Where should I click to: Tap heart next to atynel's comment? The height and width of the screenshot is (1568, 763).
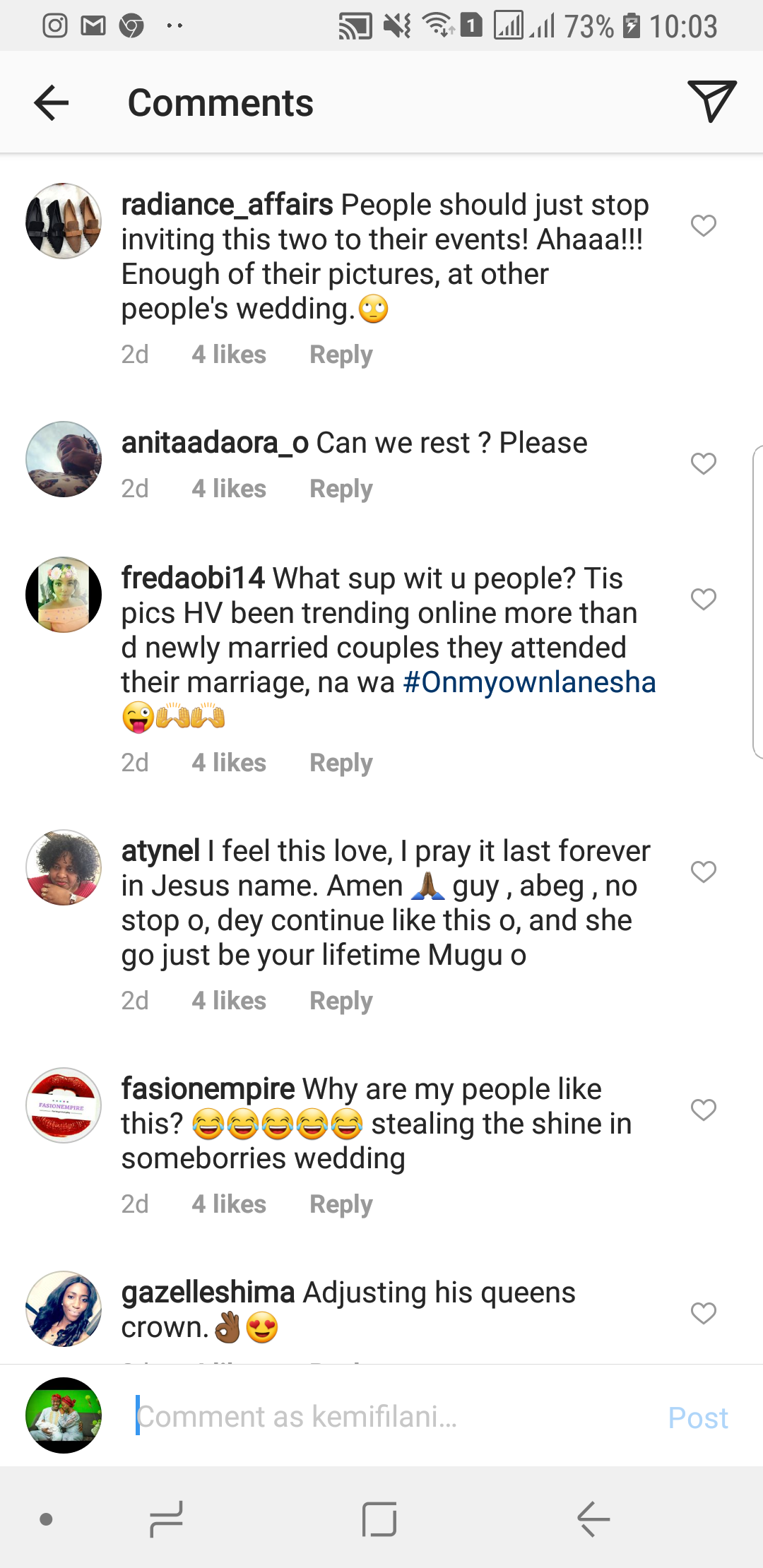point(703,872)
